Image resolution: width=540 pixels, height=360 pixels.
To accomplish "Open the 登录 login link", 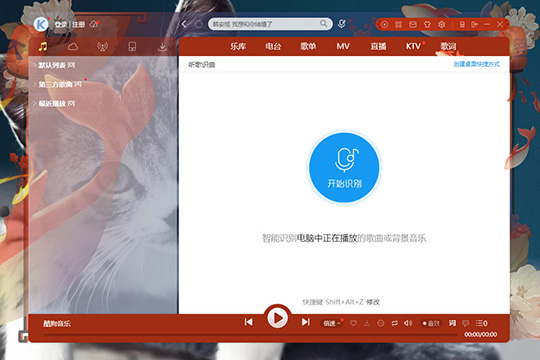I will click(61, 24).
